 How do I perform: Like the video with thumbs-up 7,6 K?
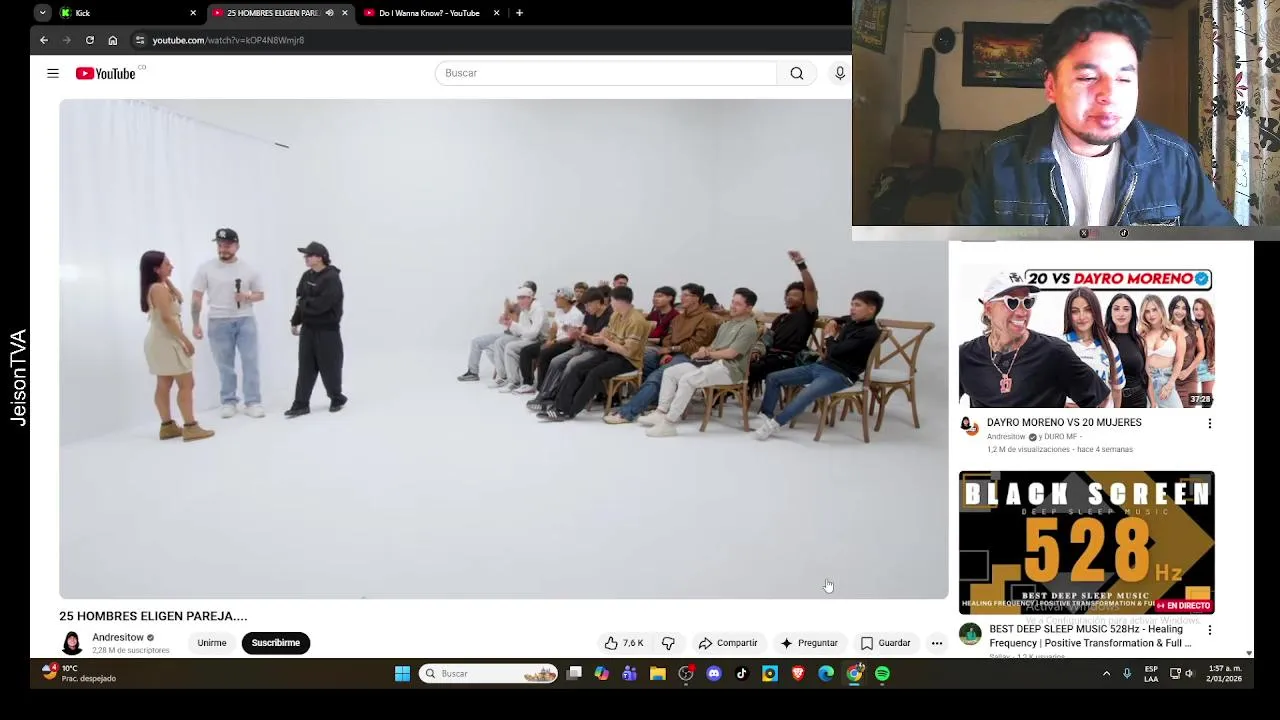pos(624,643)
